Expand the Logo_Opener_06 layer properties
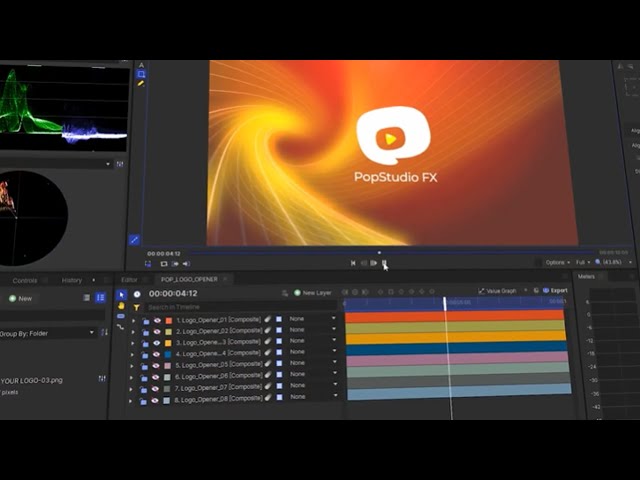 (x=131, y=378)
